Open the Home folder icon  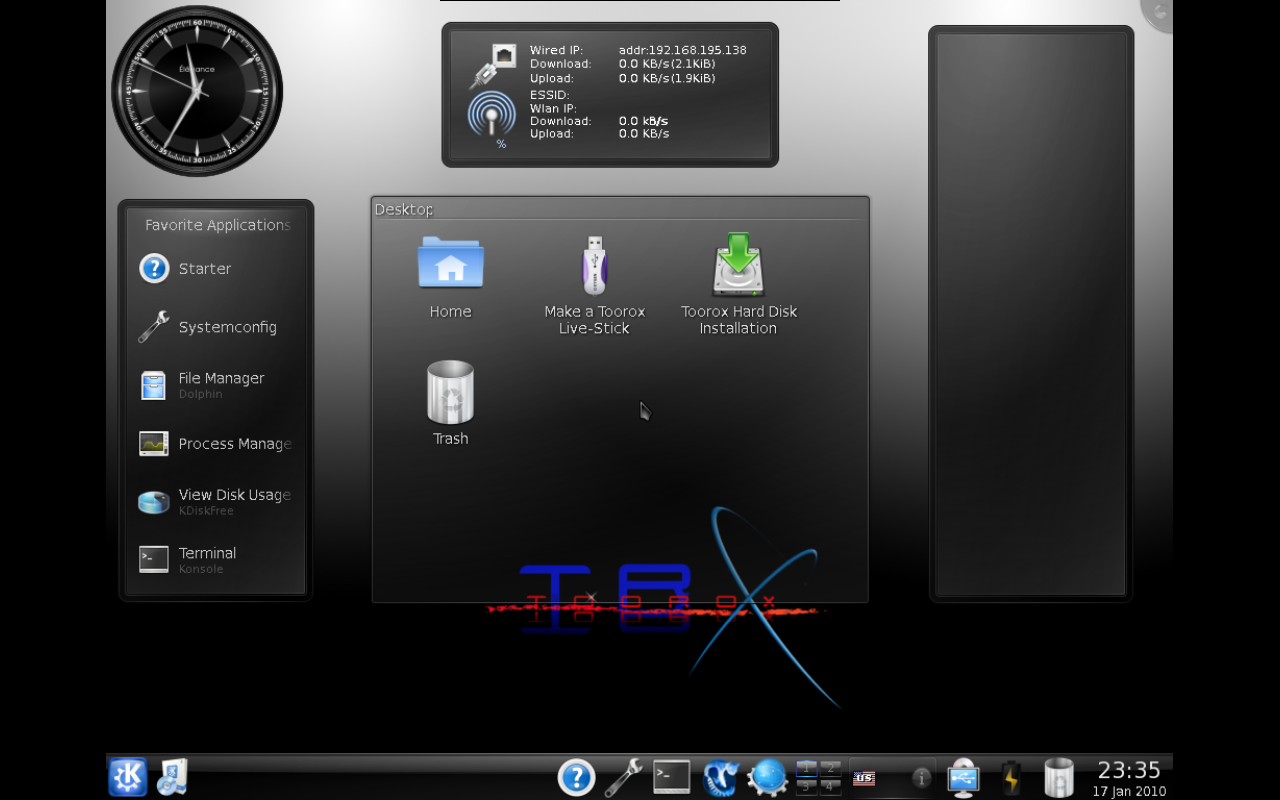[451, 277]
